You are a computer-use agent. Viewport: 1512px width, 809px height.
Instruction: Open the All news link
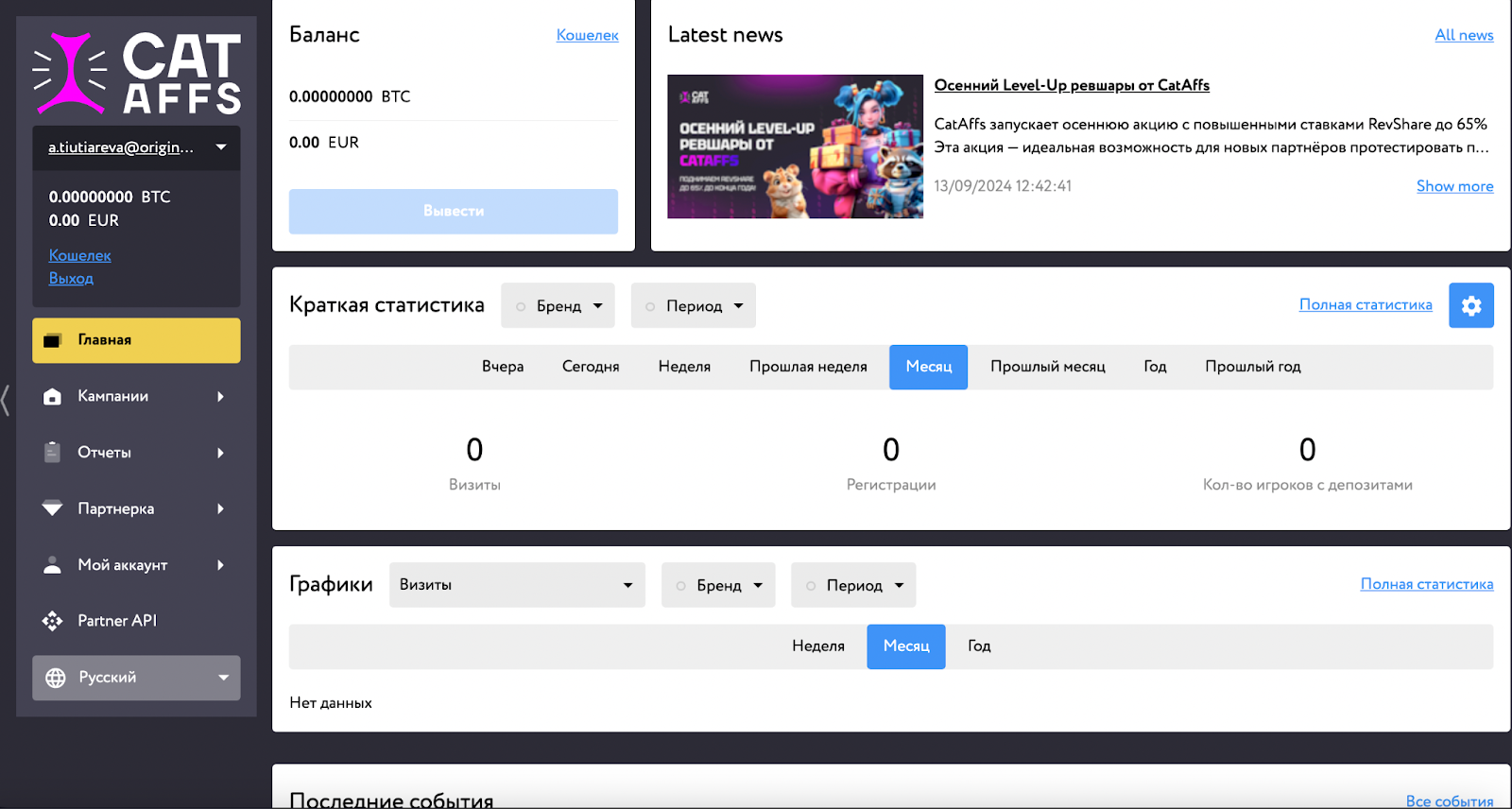[1464, 35]
